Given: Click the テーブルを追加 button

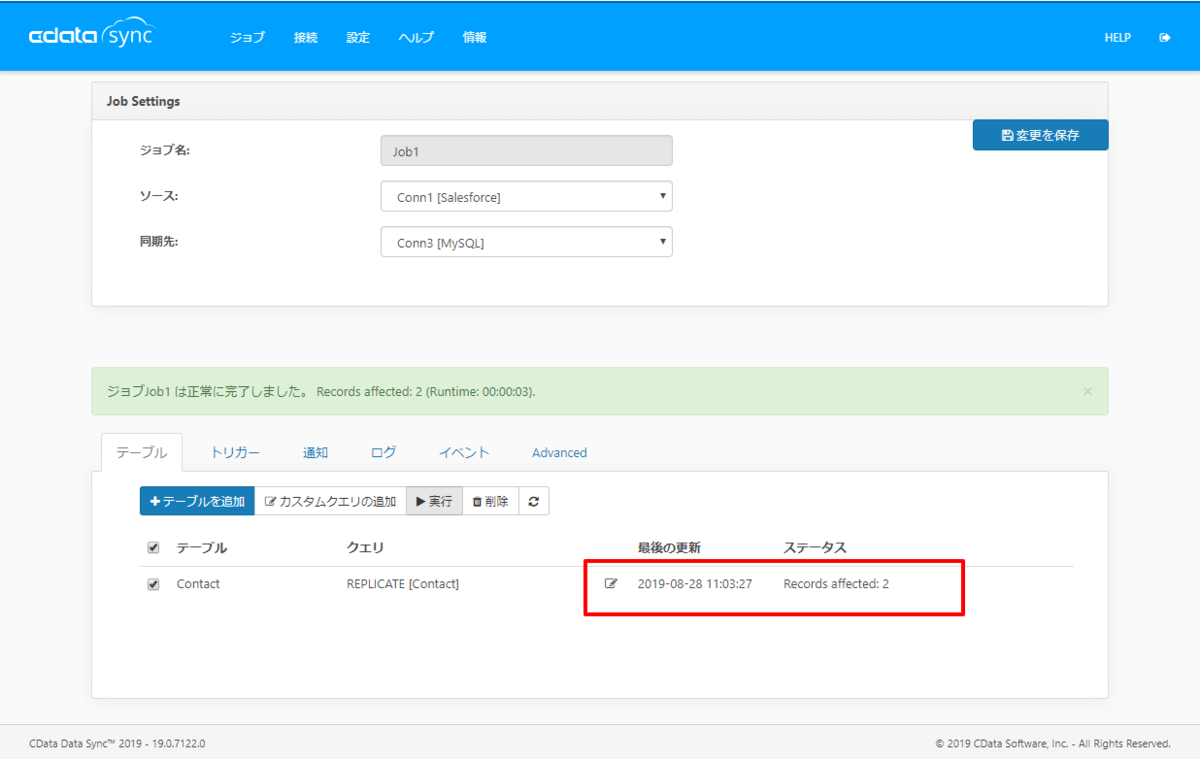Looking at the screenshot, I should (197, 502).
